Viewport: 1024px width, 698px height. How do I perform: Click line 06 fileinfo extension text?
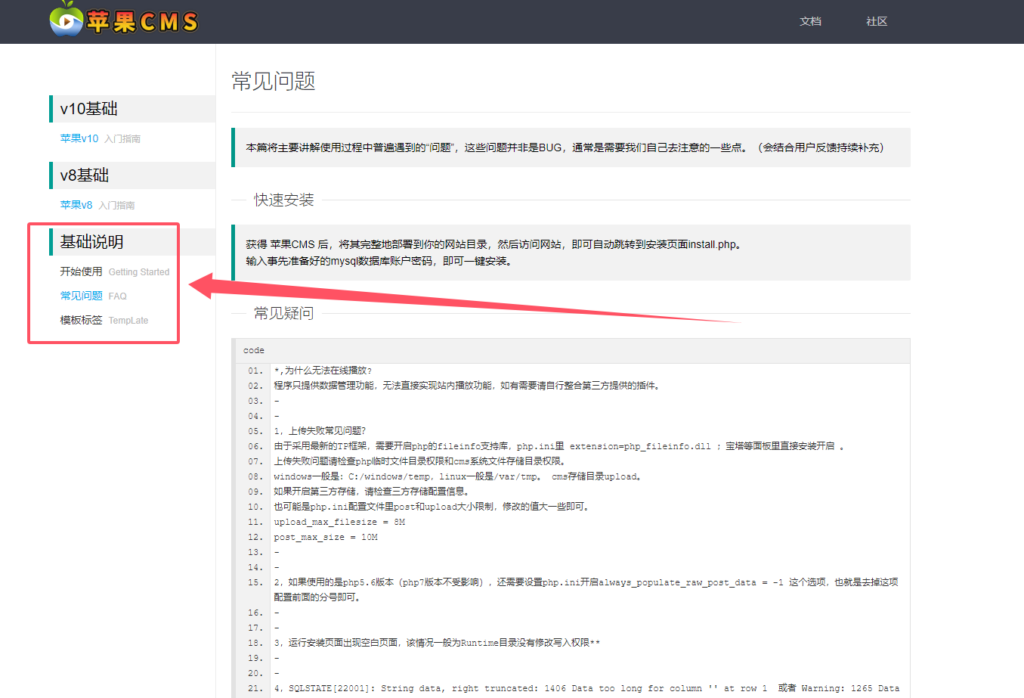559,447
